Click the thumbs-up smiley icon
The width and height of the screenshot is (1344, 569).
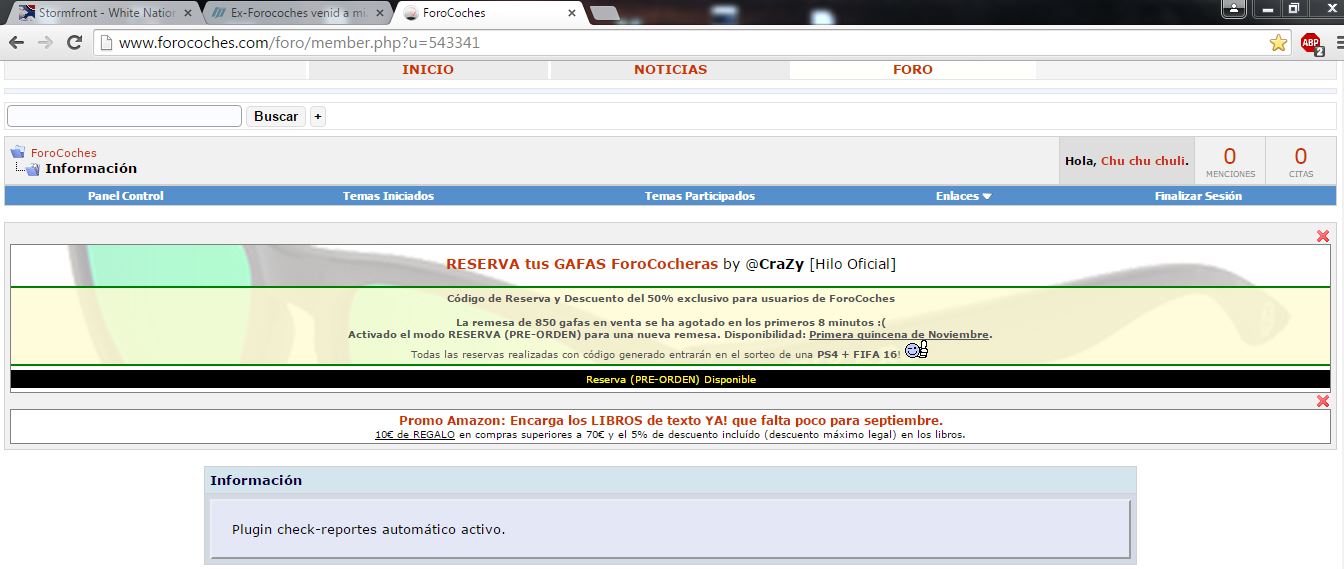(916, 350)
